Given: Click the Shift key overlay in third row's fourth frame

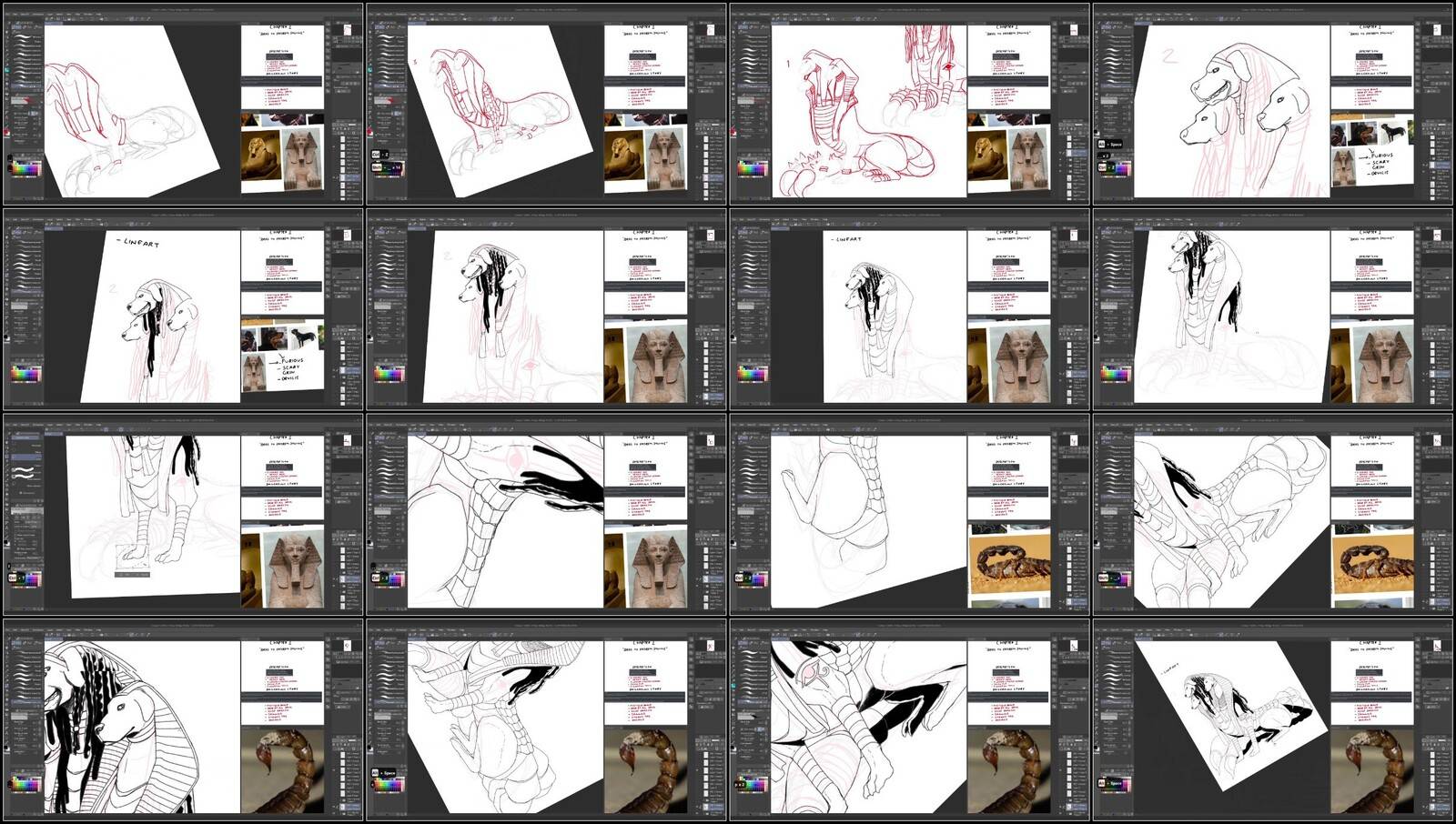Looking at the screenshot, I should point(1104,578).
